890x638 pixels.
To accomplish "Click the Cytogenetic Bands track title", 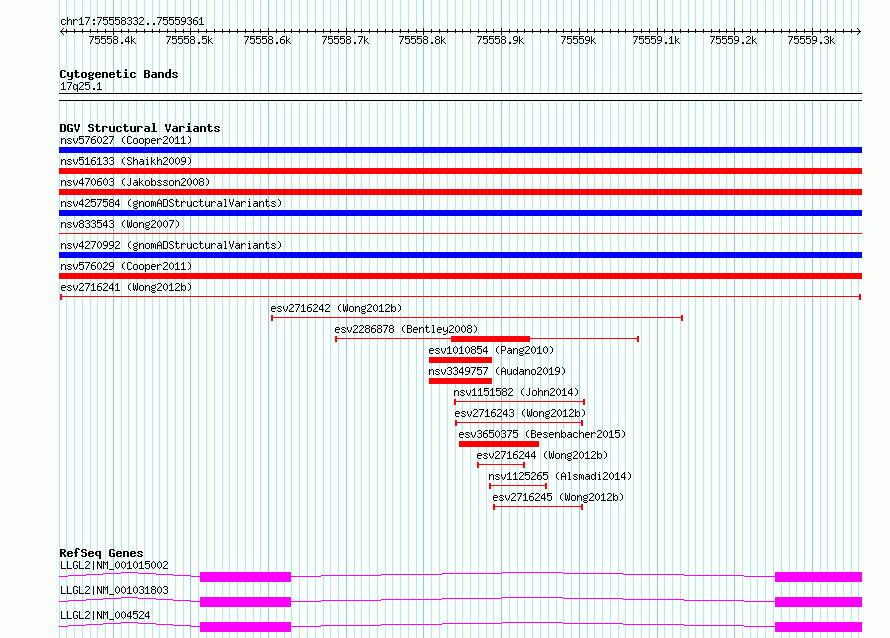I will tap(119, 74).
